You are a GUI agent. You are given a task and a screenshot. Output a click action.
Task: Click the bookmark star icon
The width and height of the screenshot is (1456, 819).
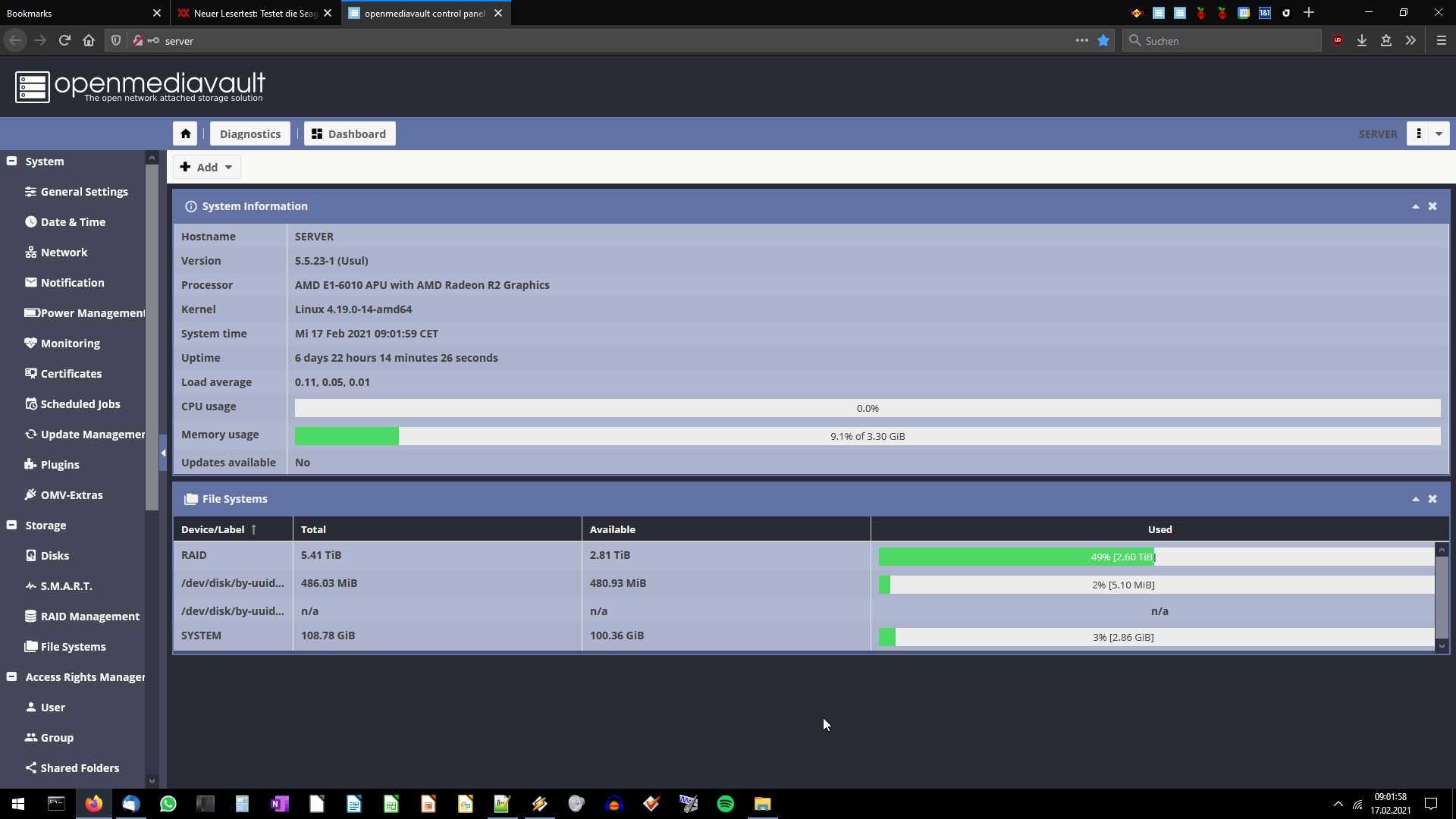(1103, 40)
